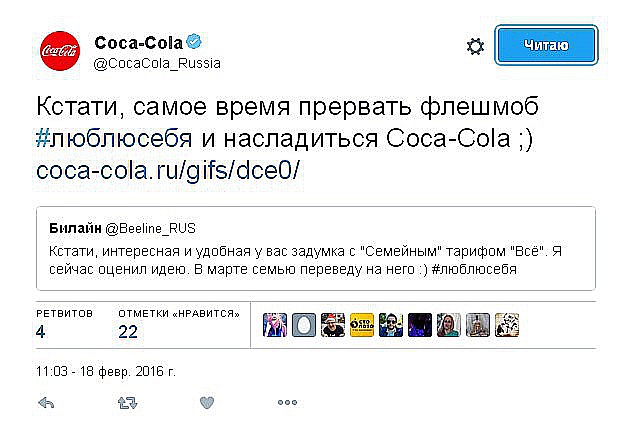This screenshot has width=632, height=440.
Task: Toggle the blue Читаю follow button
Action: pyautogui.click(x=547, y=45)
